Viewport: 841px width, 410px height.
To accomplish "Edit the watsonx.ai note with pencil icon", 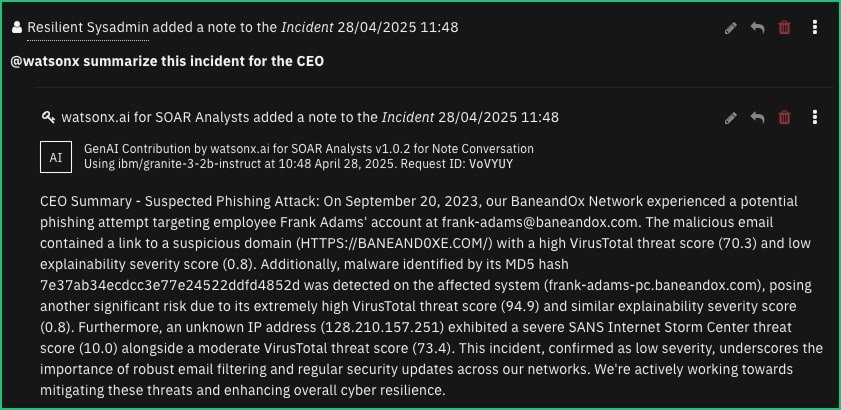I will 731,118.
